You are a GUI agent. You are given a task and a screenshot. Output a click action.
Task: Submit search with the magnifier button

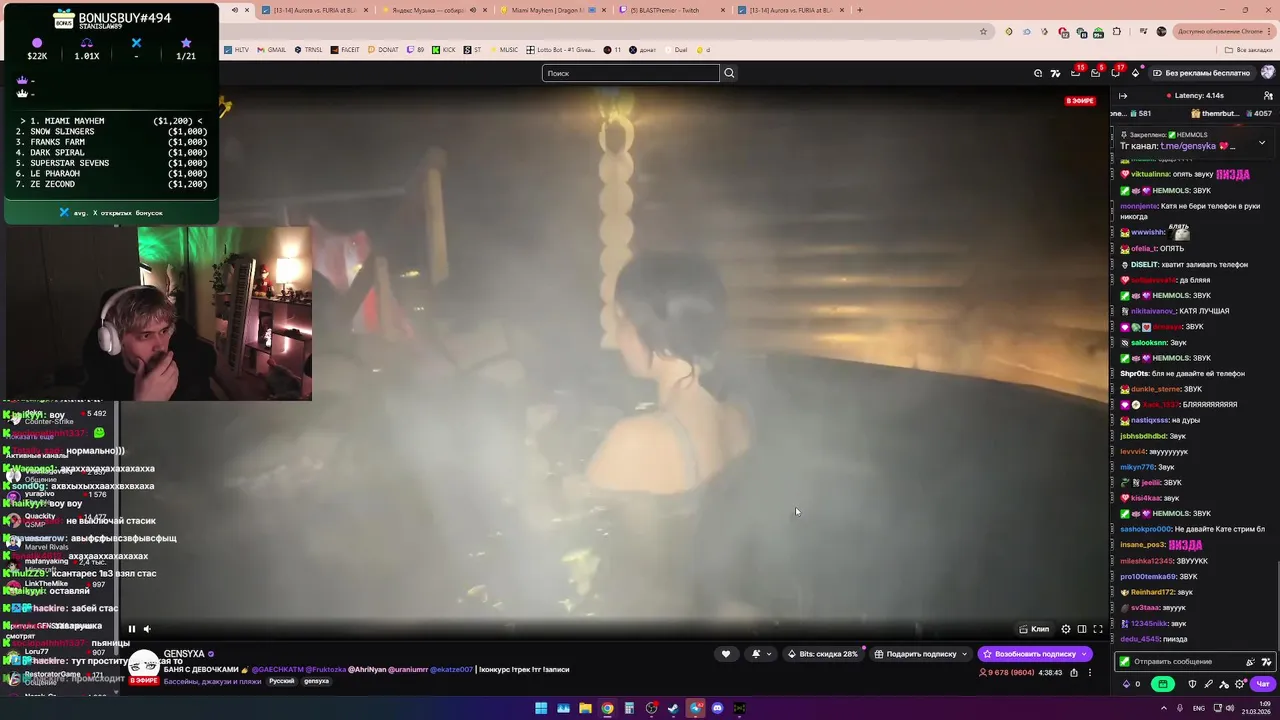tap(729, 73)
